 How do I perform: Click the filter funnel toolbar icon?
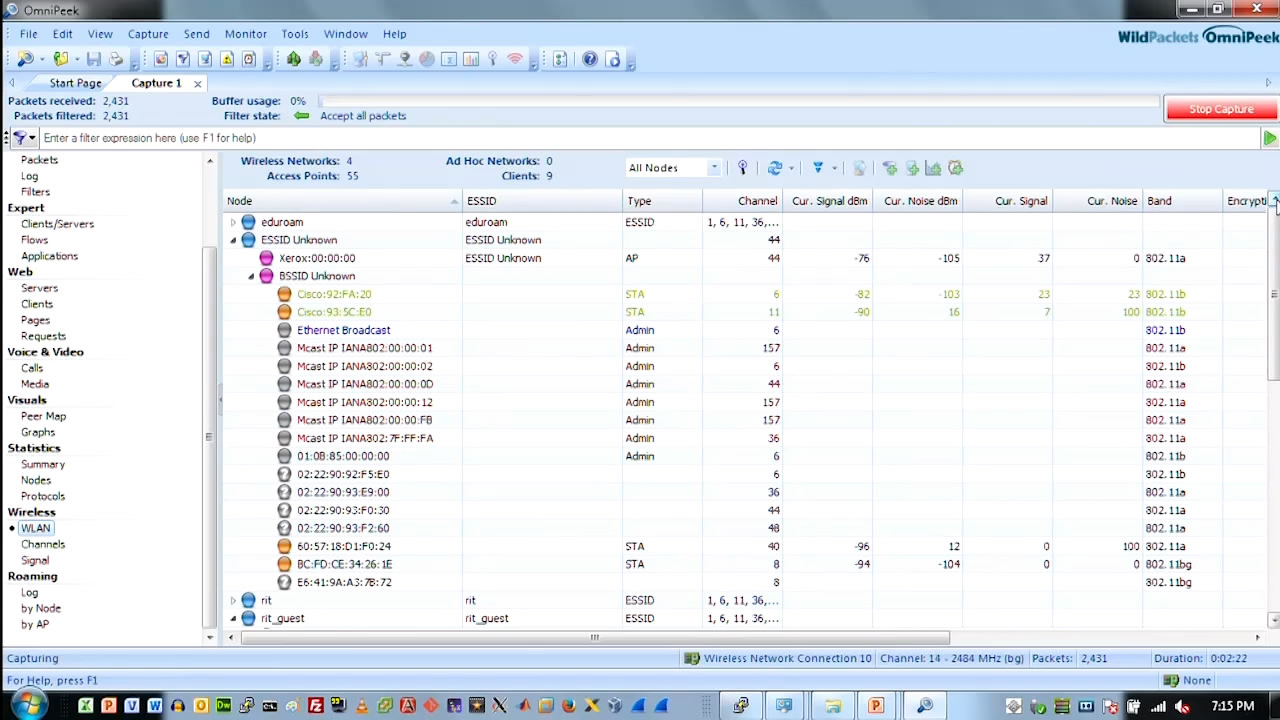[183, 60]
